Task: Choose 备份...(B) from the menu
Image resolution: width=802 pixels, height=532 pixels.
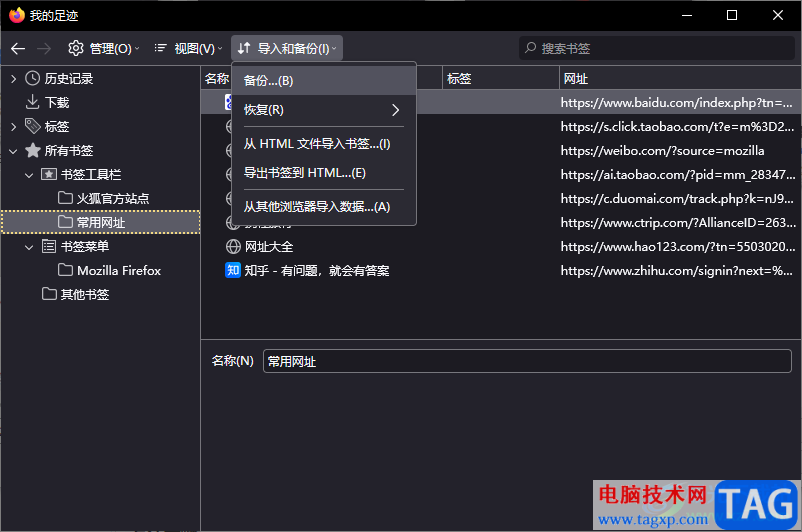Action: pos(324,80)
